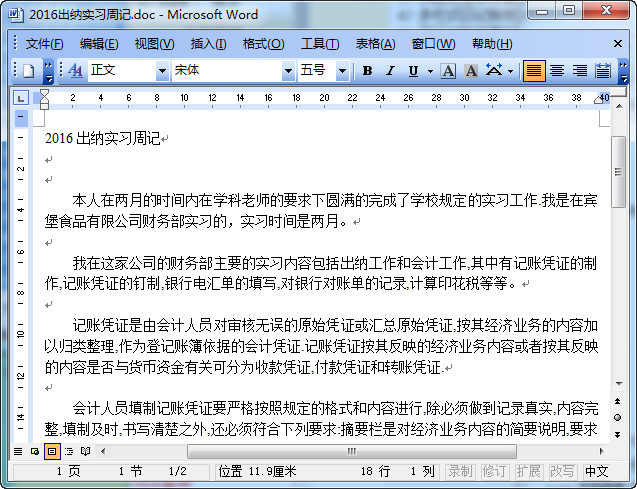This screenshot has height=489, width=637.
Task: Toggle 录制 macro recording in status bar
Action: pyautogui.click(x=461, y=471)
